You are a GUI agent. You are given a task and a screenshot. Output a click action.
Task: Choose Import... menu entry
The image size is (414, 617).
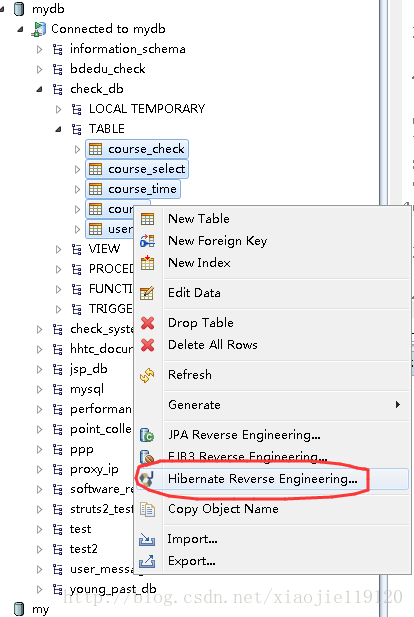(x=272, y=539)
